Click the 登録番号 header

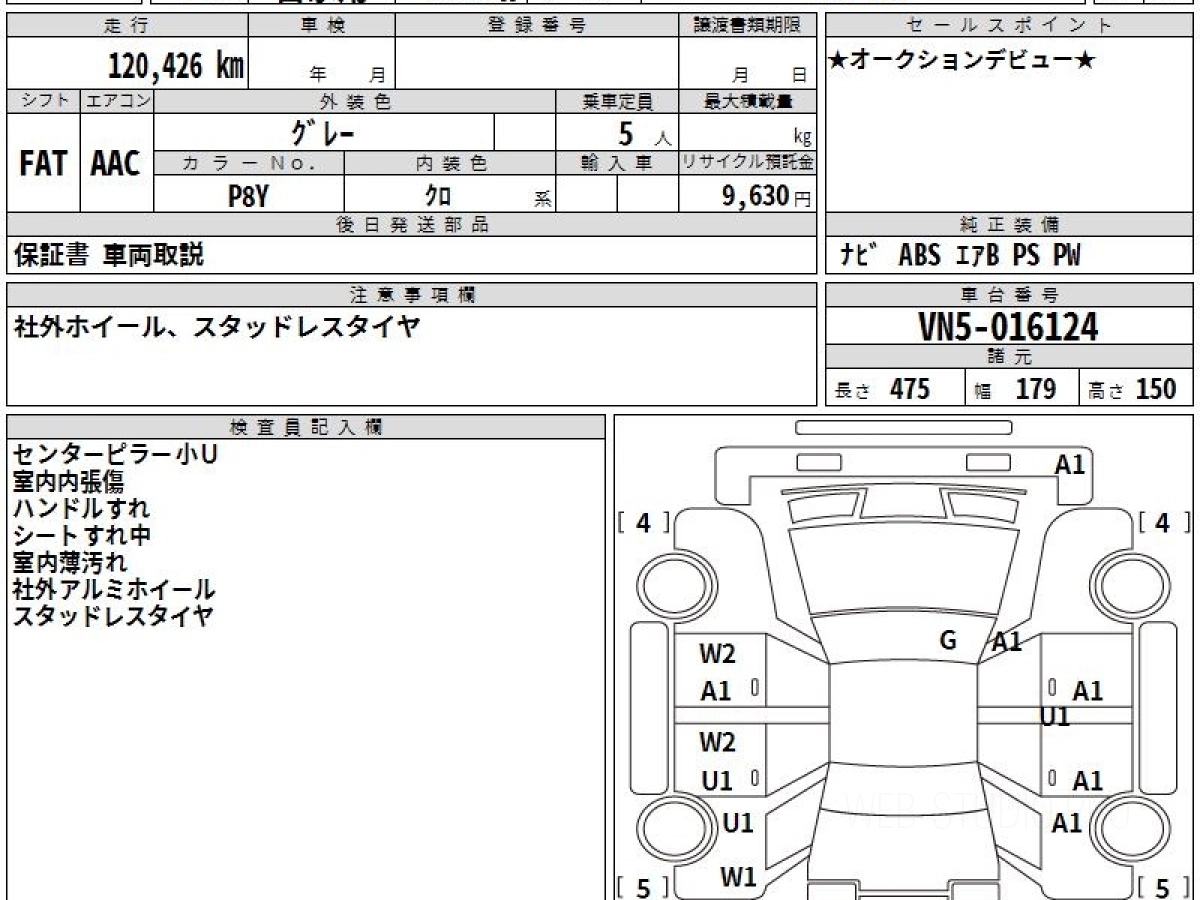537,26
